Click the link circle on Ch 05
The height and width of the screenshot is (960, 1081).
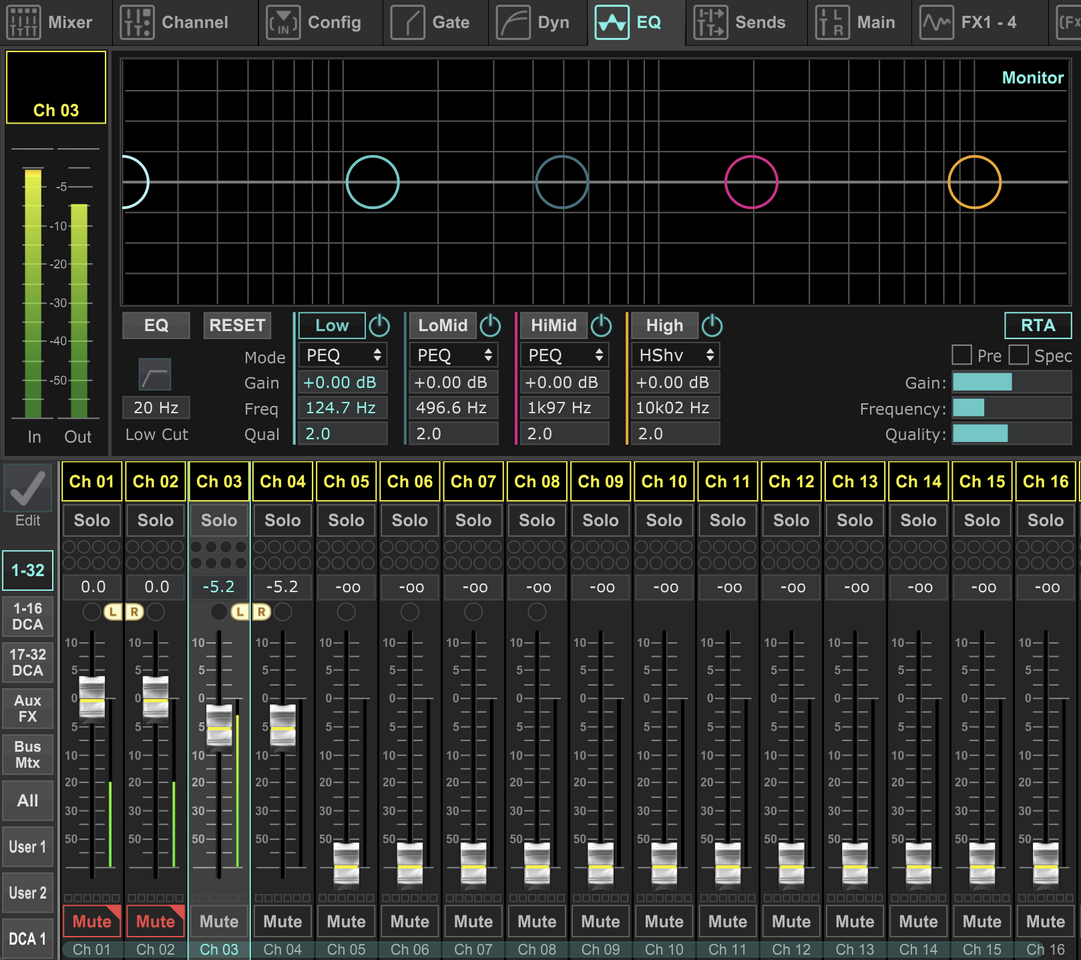(x=346, y=612)
